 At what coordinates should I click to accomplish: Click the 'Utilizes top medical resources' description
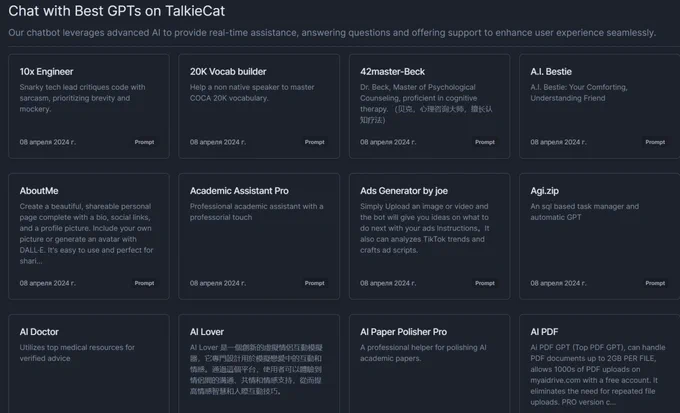77,353
